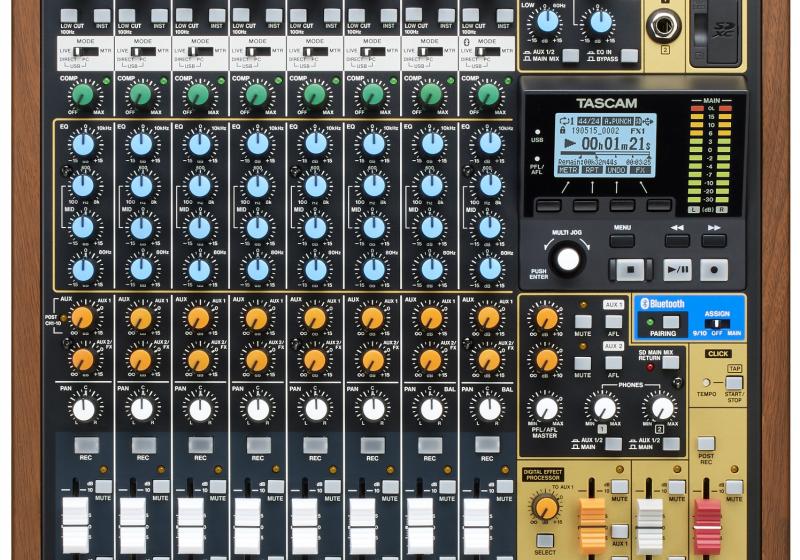This screenshot has width=800, height=560.
Task: Click the red main fader
Action: [x=708, y=513]
